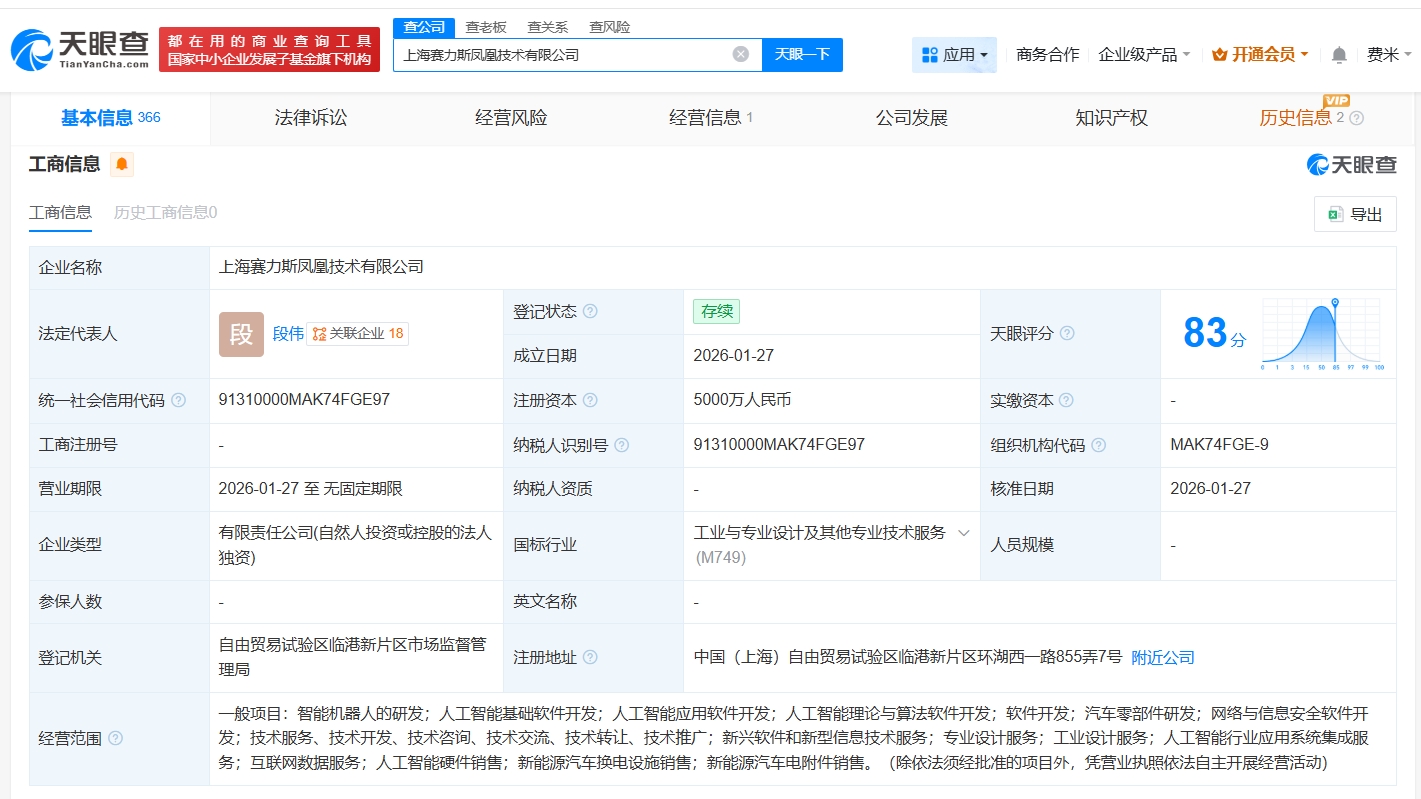Screen dimensions: 1421x799
Task: Click the company name search input field
Action: click(x=560, y=55)
